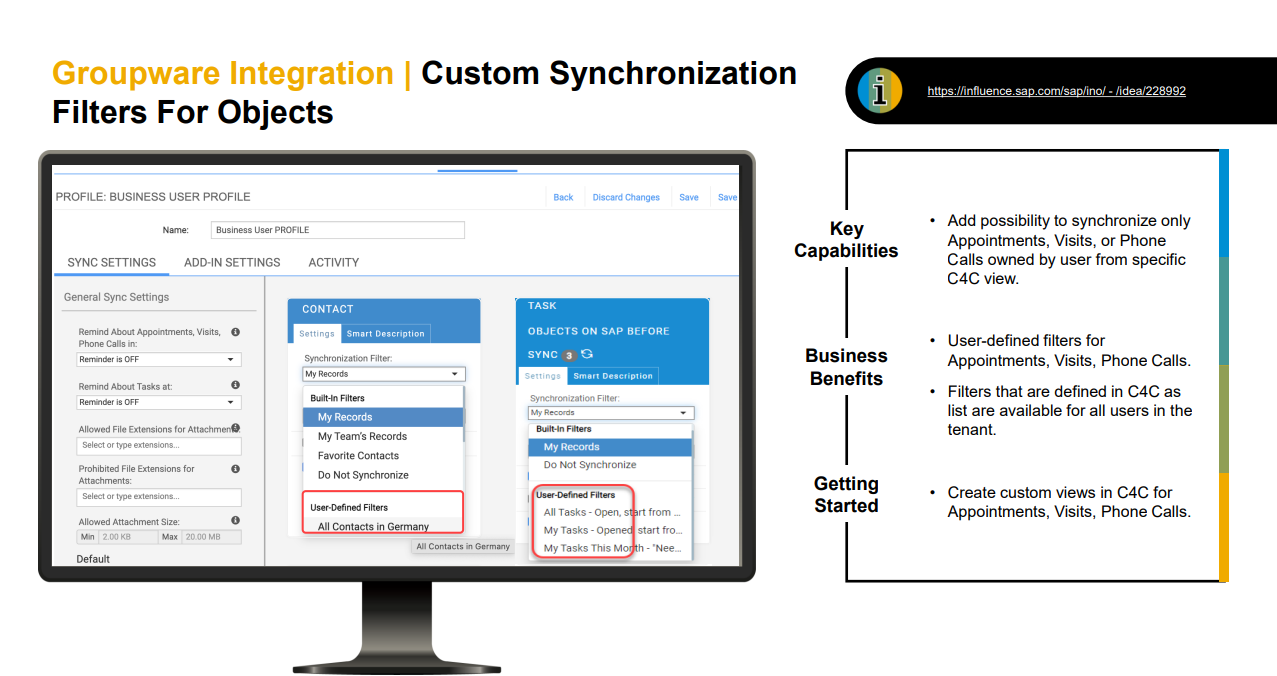Click the CONTACT card header
Screen dimensions: 1277x676
384,309
